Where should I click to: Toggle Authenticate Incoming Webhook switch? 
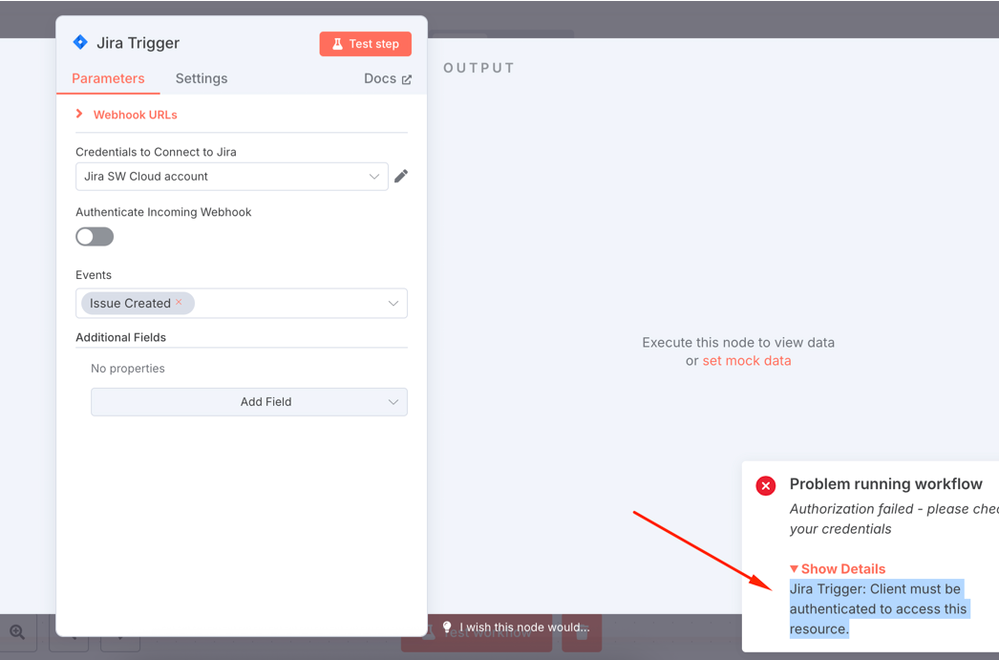[x=94, y=236]
